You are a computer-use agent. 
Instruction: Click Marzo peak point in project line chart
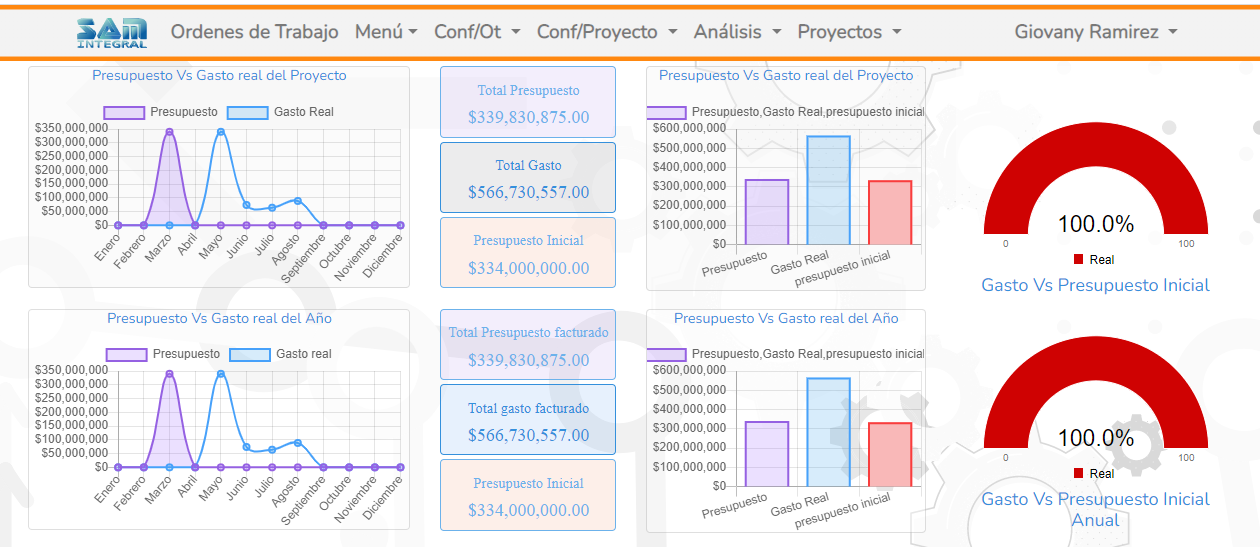(x=169, y=132)
